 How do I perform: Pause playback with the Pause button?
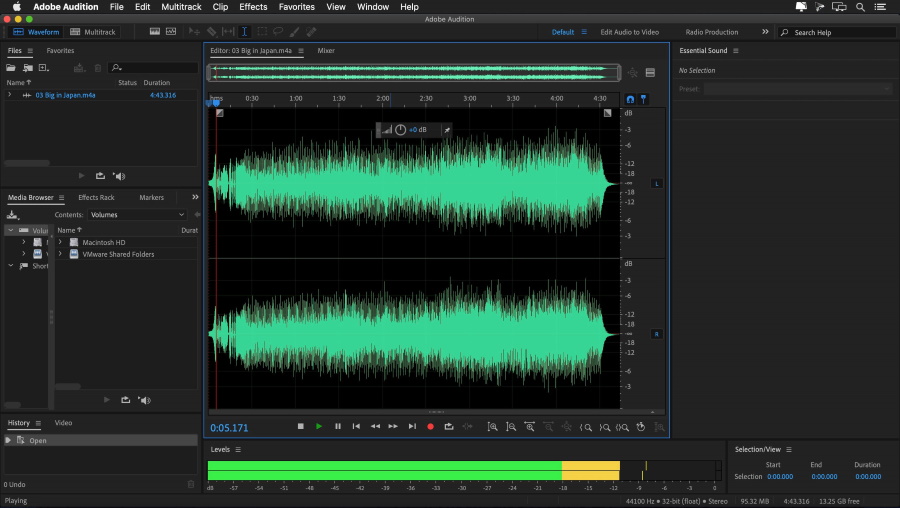[337, 426]
